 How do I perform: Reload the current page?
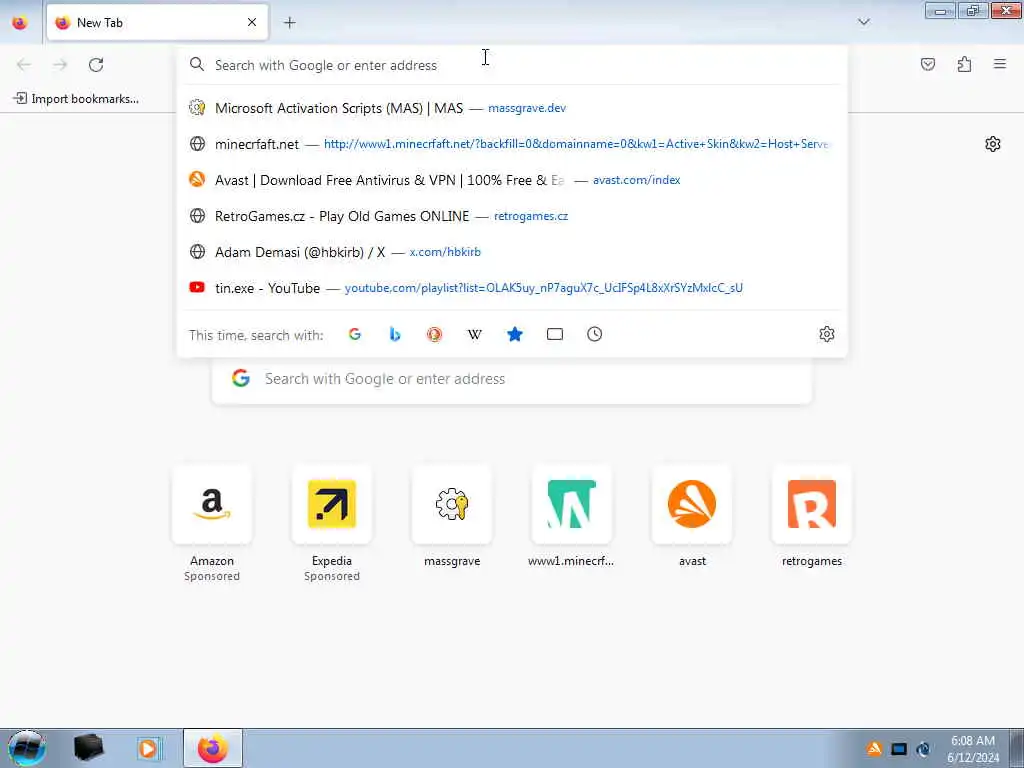coord(96,65)
